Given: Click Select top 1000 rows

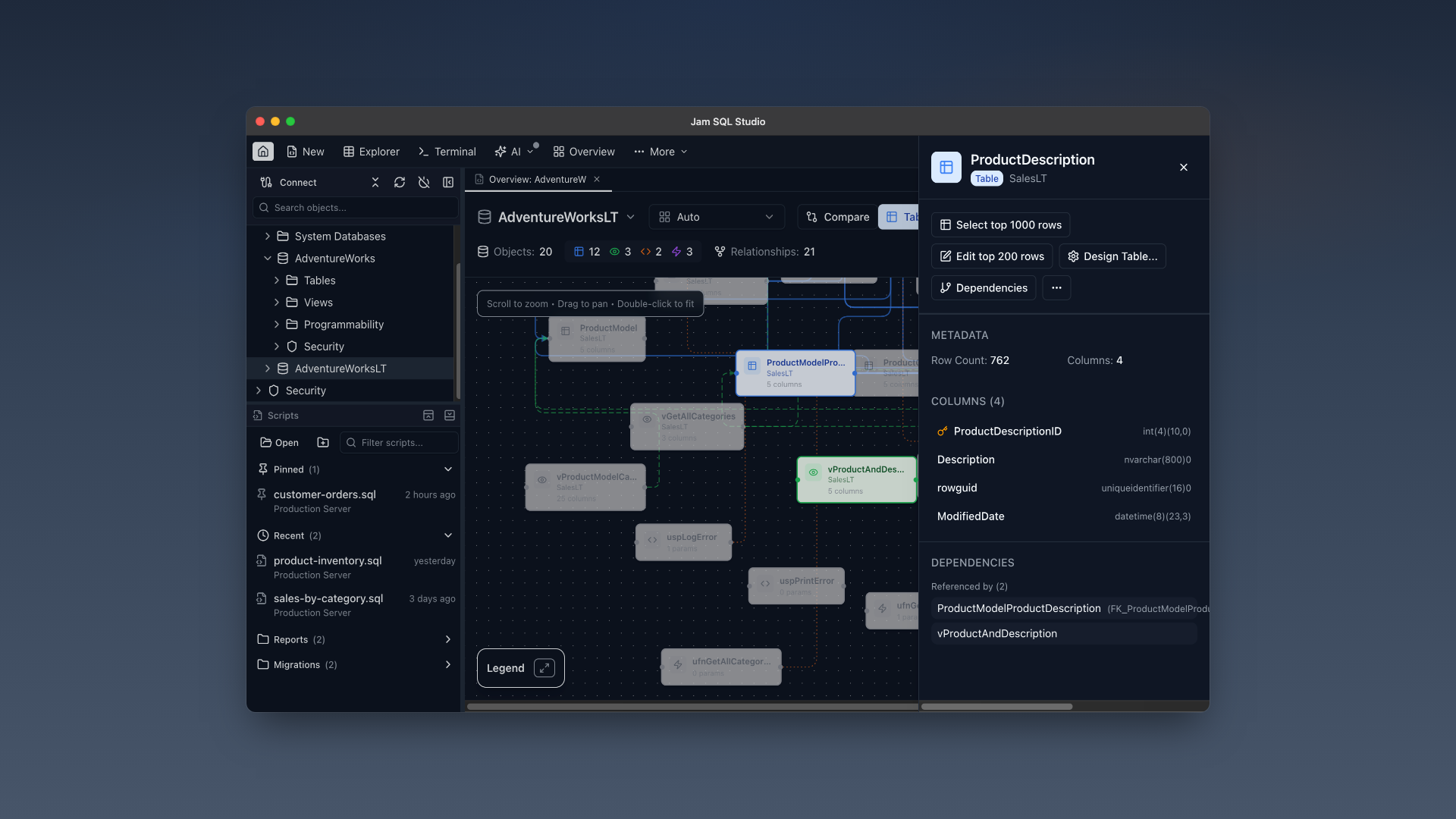Looking at the screenshot, I should tap(999, 224).
